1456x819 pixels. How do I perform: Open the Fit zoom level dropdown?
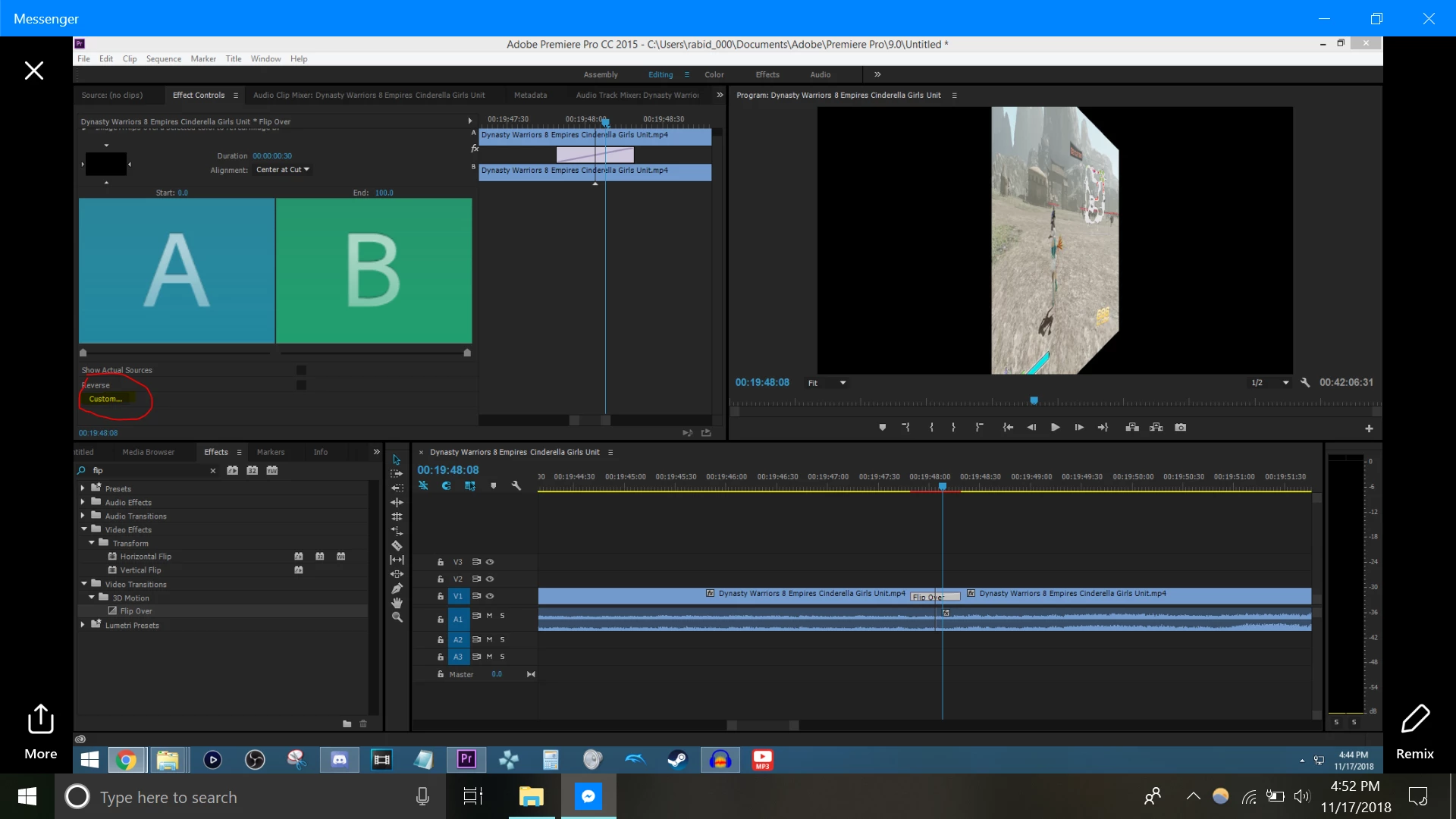point(827,383)
